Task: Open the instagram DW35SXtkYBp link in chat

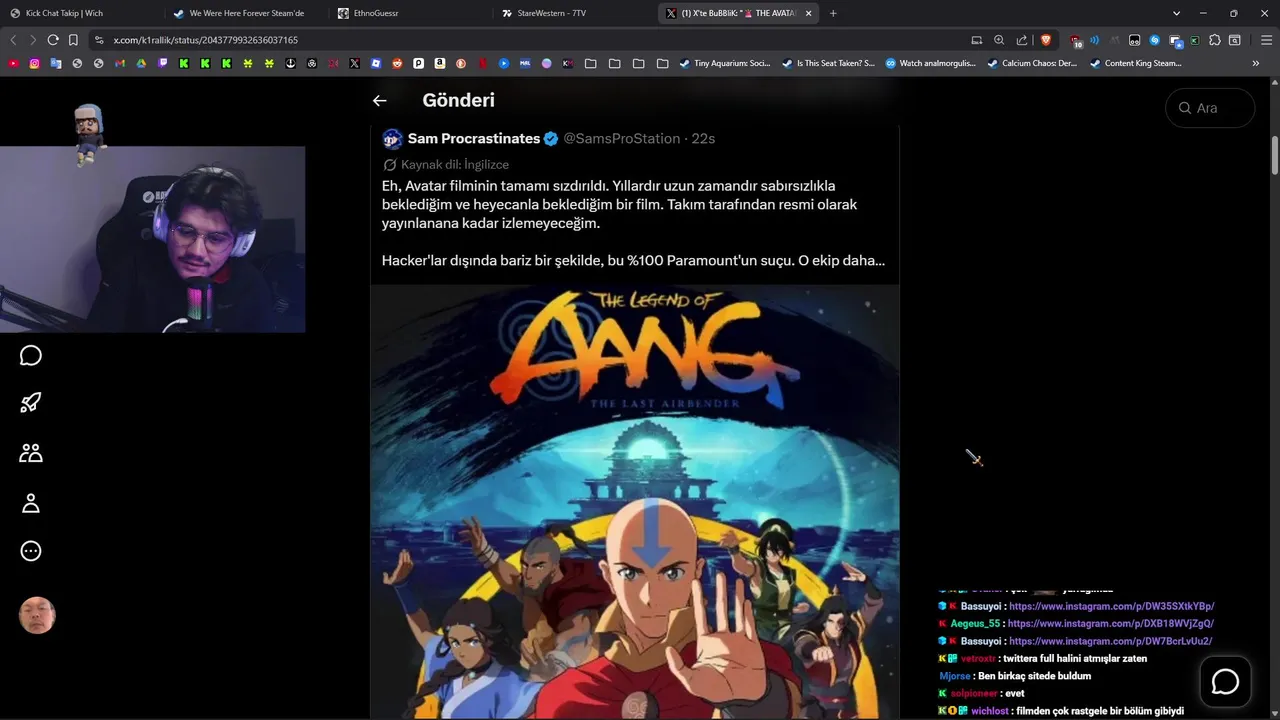Action: [x=1111, y=606]
